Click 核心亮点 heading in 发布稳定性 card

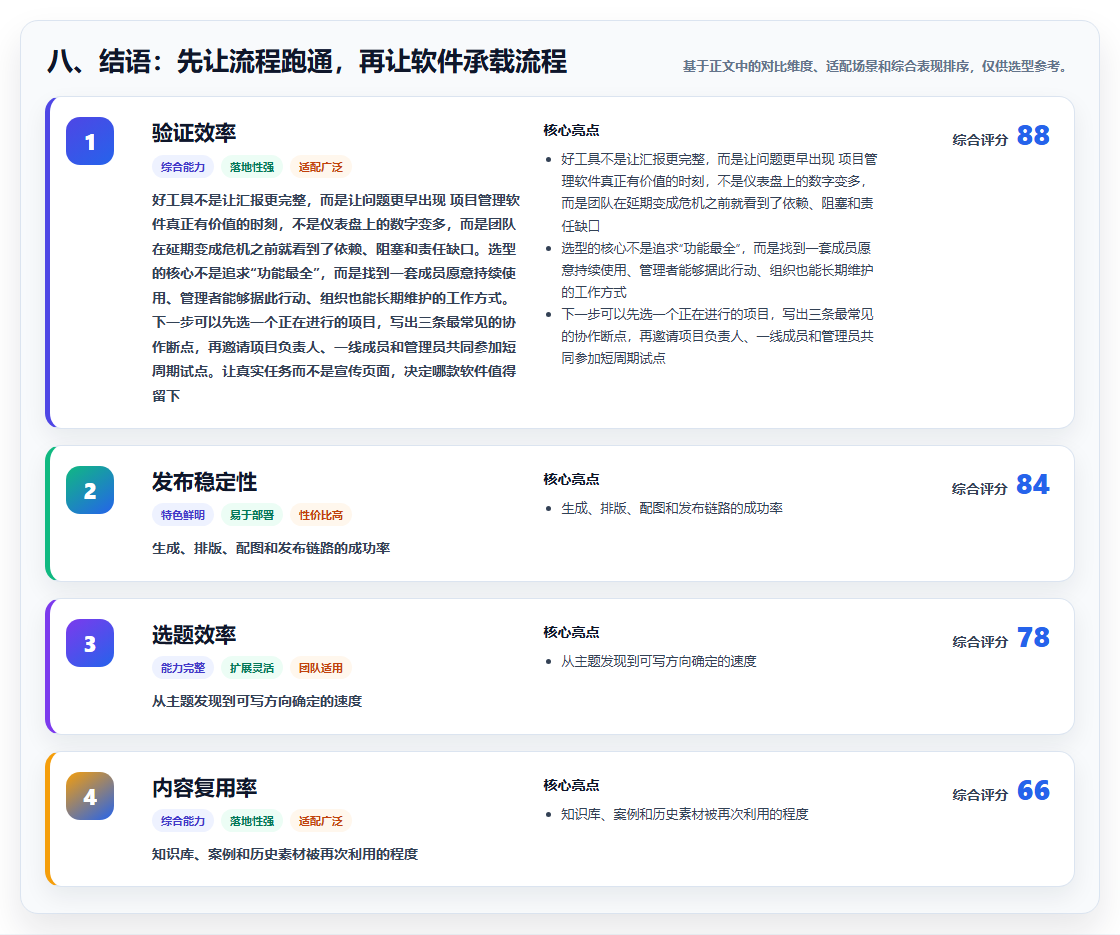(x=571, y=479)
